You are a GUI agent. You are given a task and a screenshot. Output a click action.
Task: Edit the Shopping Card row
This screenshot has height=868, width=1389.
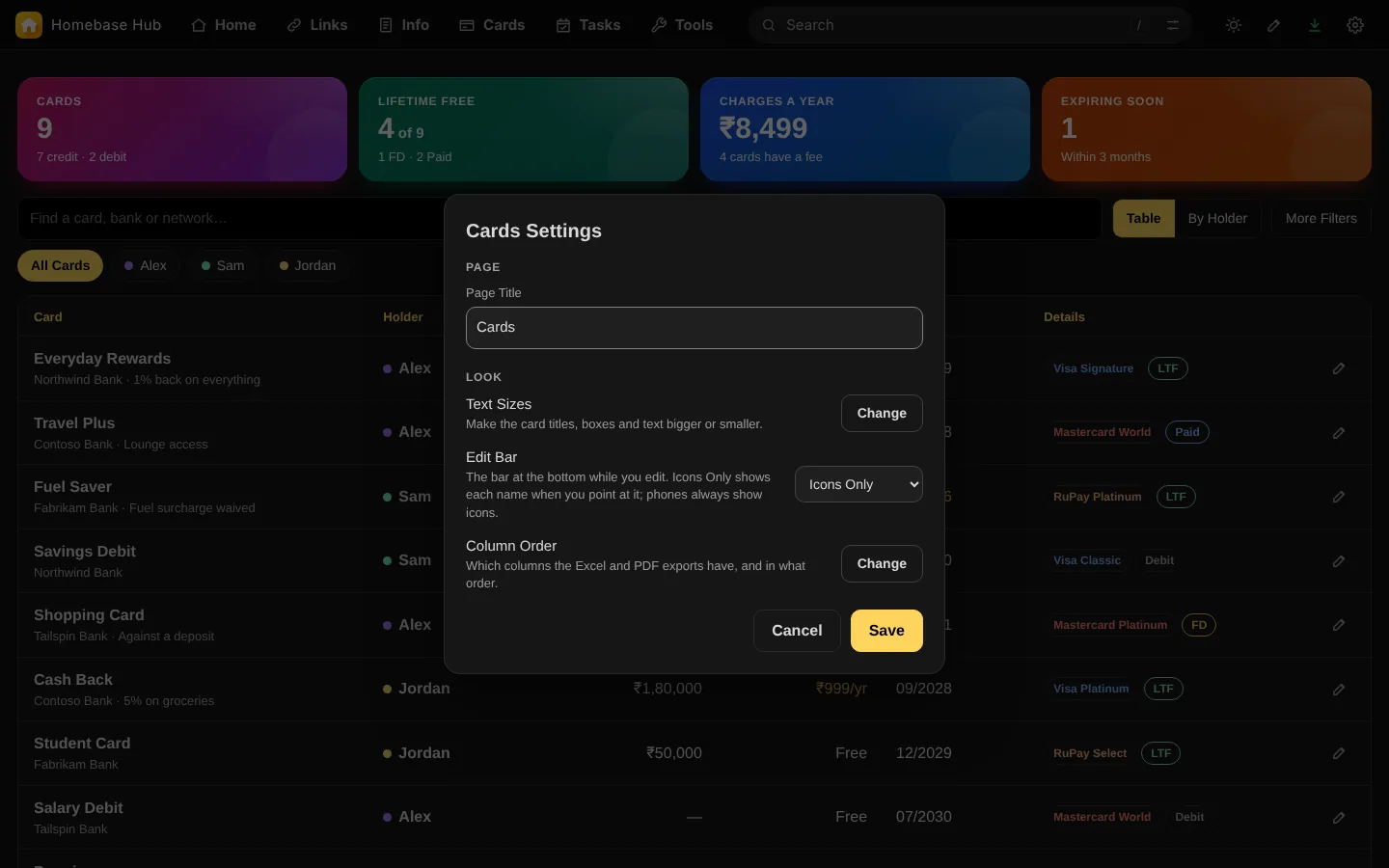click(1339, 625)
